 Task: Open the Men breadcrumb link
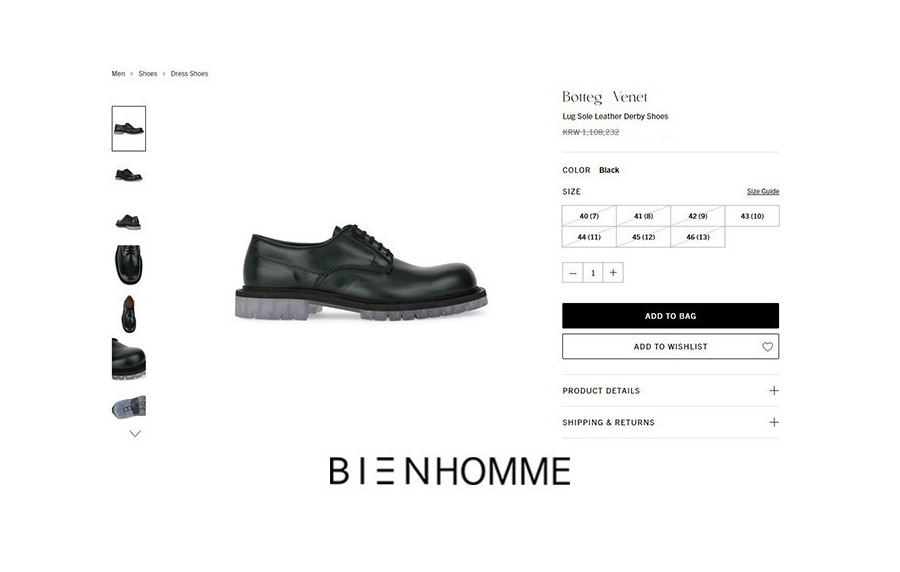tap(118, 73)
